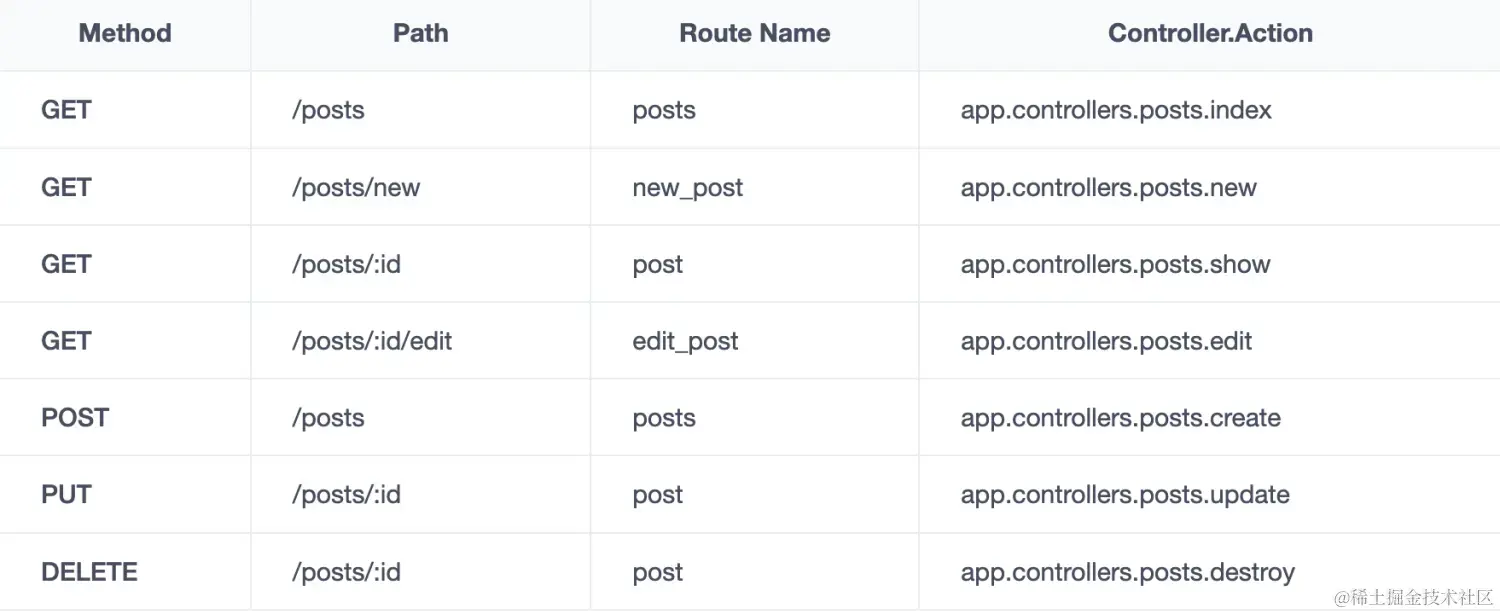
Task: Click the /posts path in POST row
Action: tap(328, 418)
